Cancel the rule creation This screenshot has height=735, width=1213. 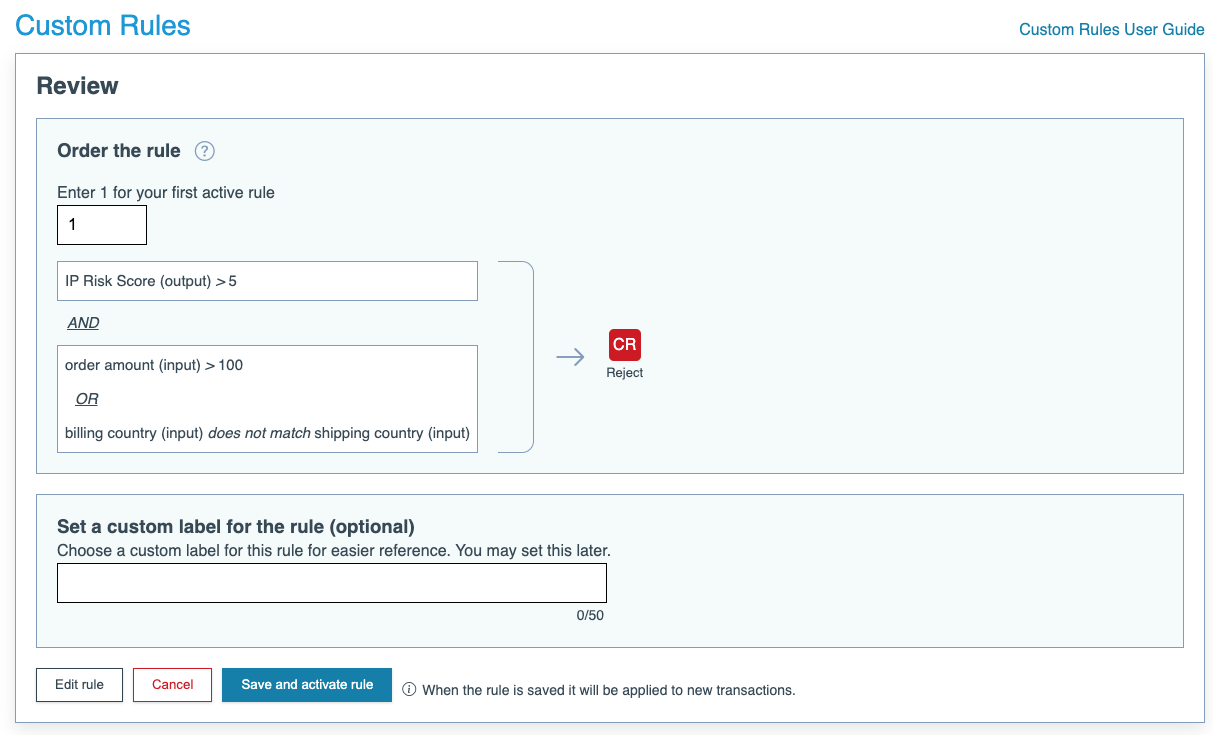click(x=172, y=685)
